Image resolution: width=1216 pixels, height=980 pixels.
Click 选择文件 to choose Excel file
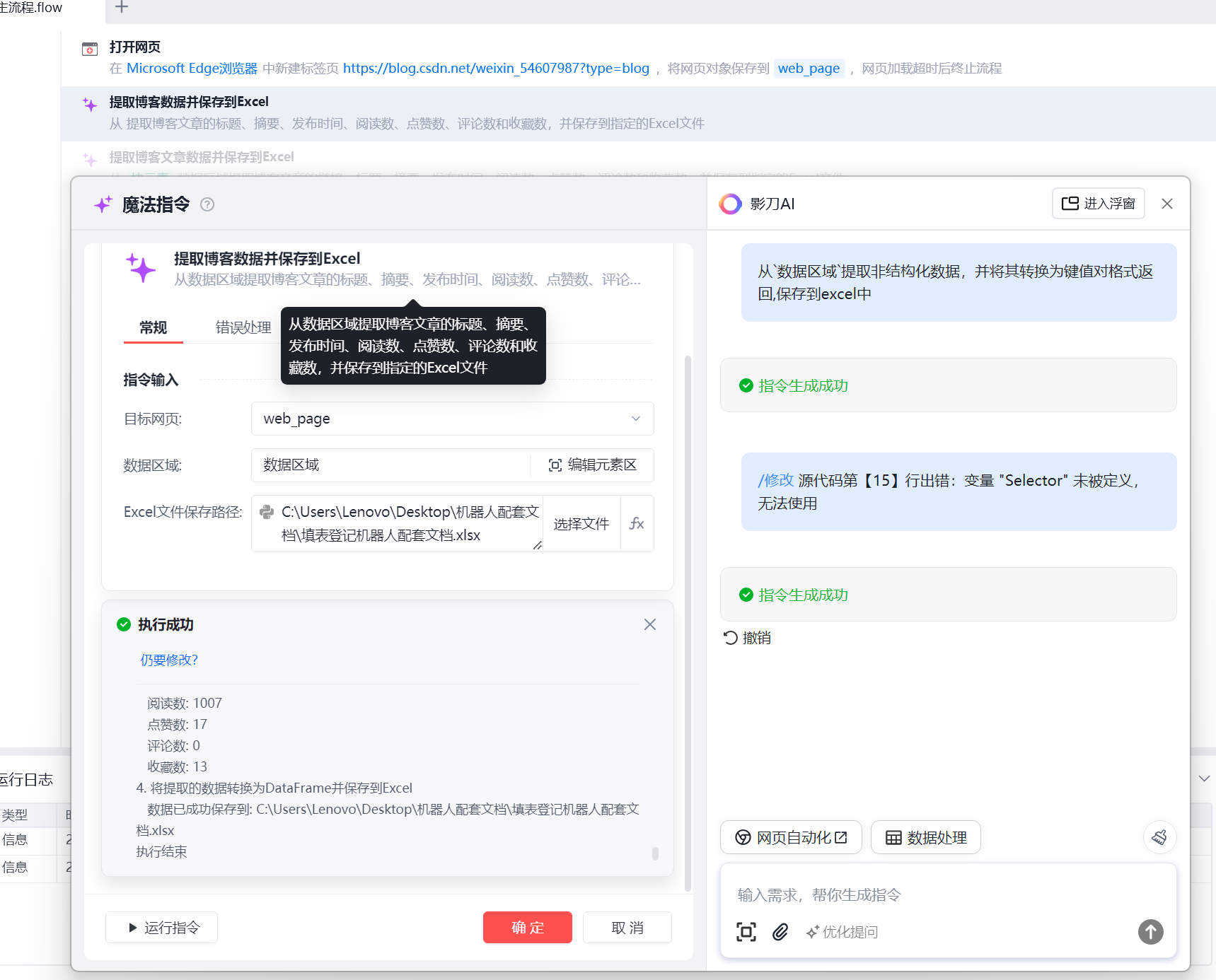pyautogui.click(x=581, y=524)
